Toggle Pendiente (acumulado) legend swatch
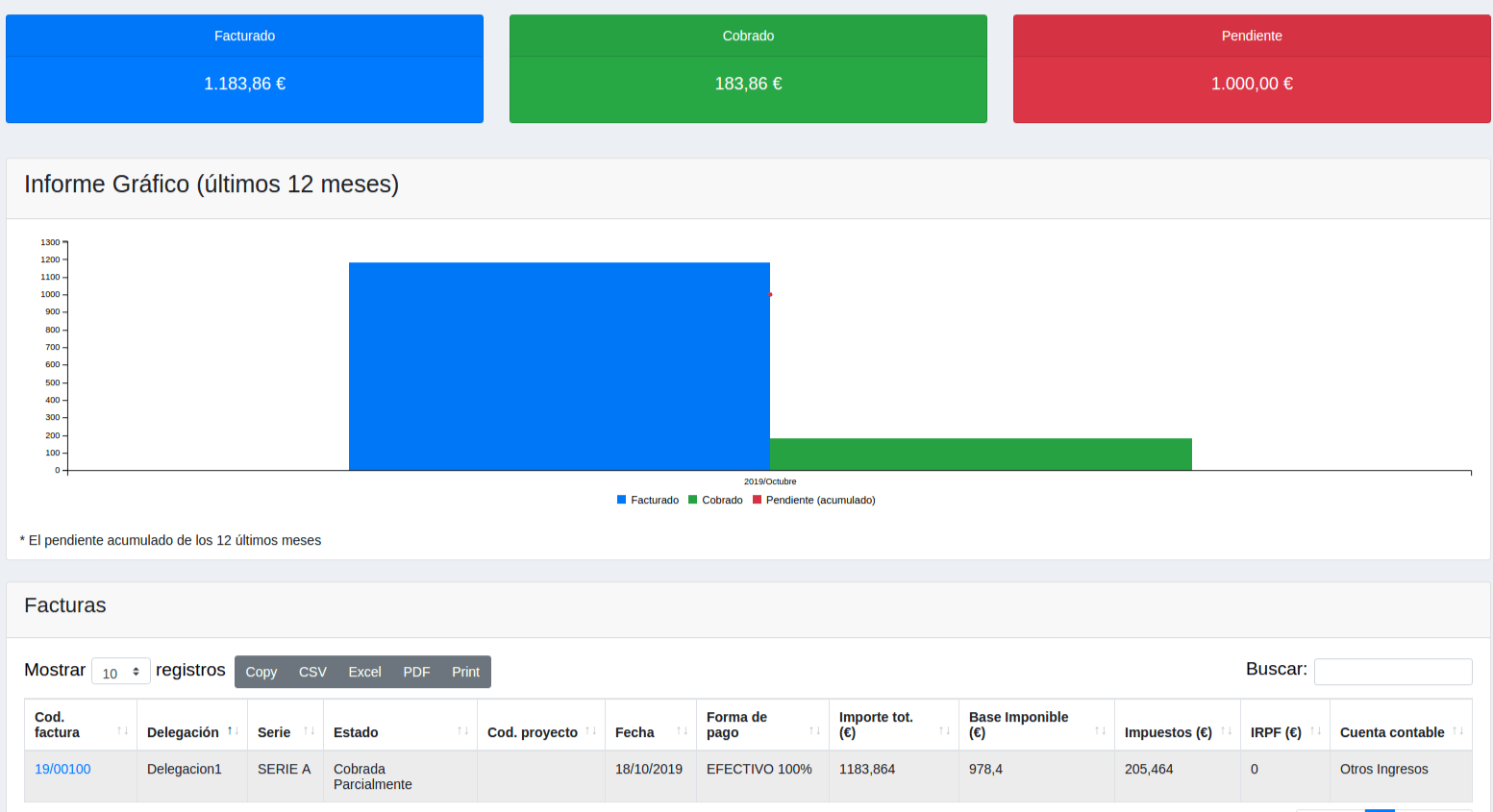 click(758, 500)
